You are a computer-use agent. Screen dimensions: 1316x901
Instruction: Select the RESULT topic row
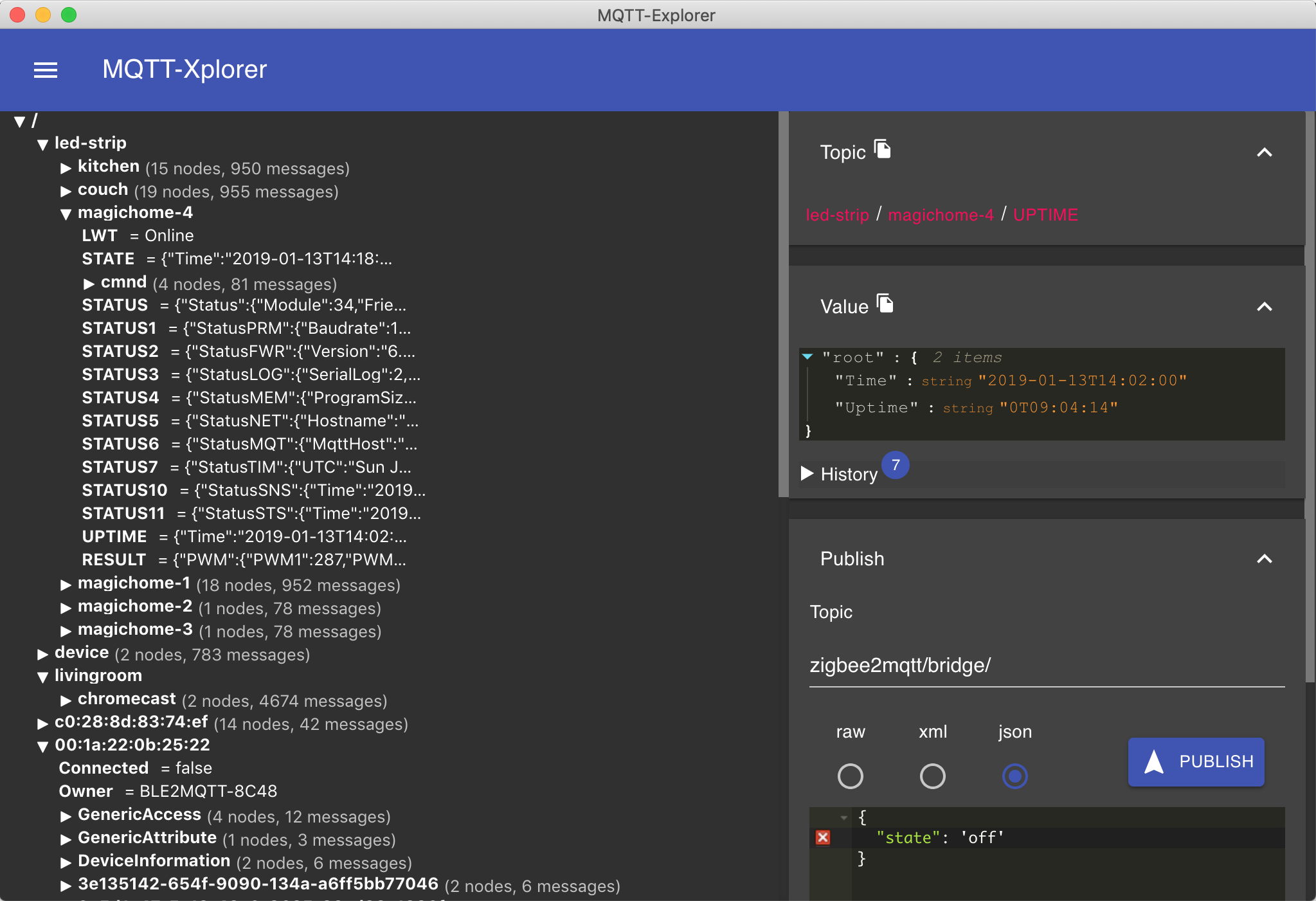(244, 560)
